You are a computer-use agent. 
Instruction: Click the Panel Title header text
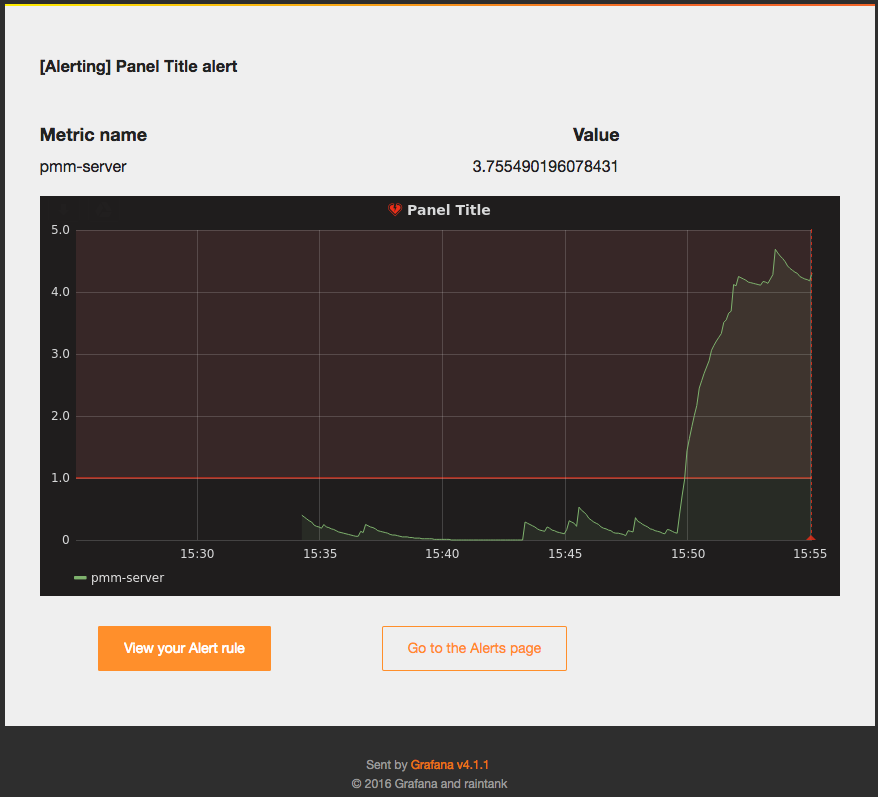(450, 210)
